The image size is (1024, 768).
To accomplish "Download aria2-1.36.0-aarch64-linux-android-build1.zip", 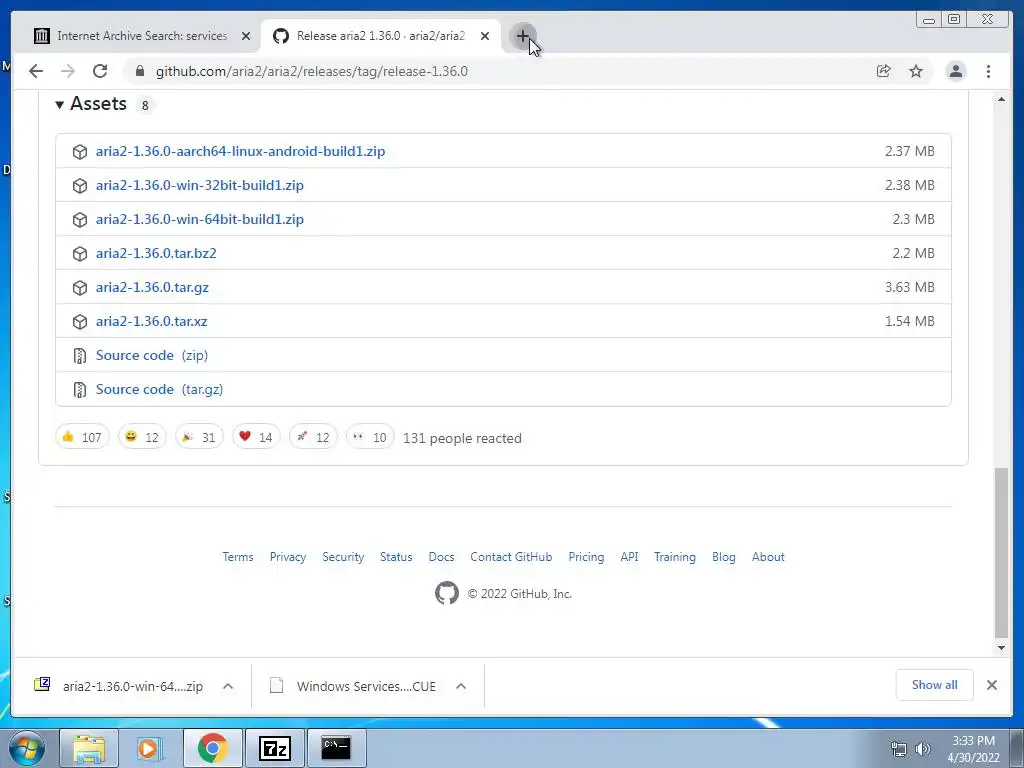I will [240, 151].
